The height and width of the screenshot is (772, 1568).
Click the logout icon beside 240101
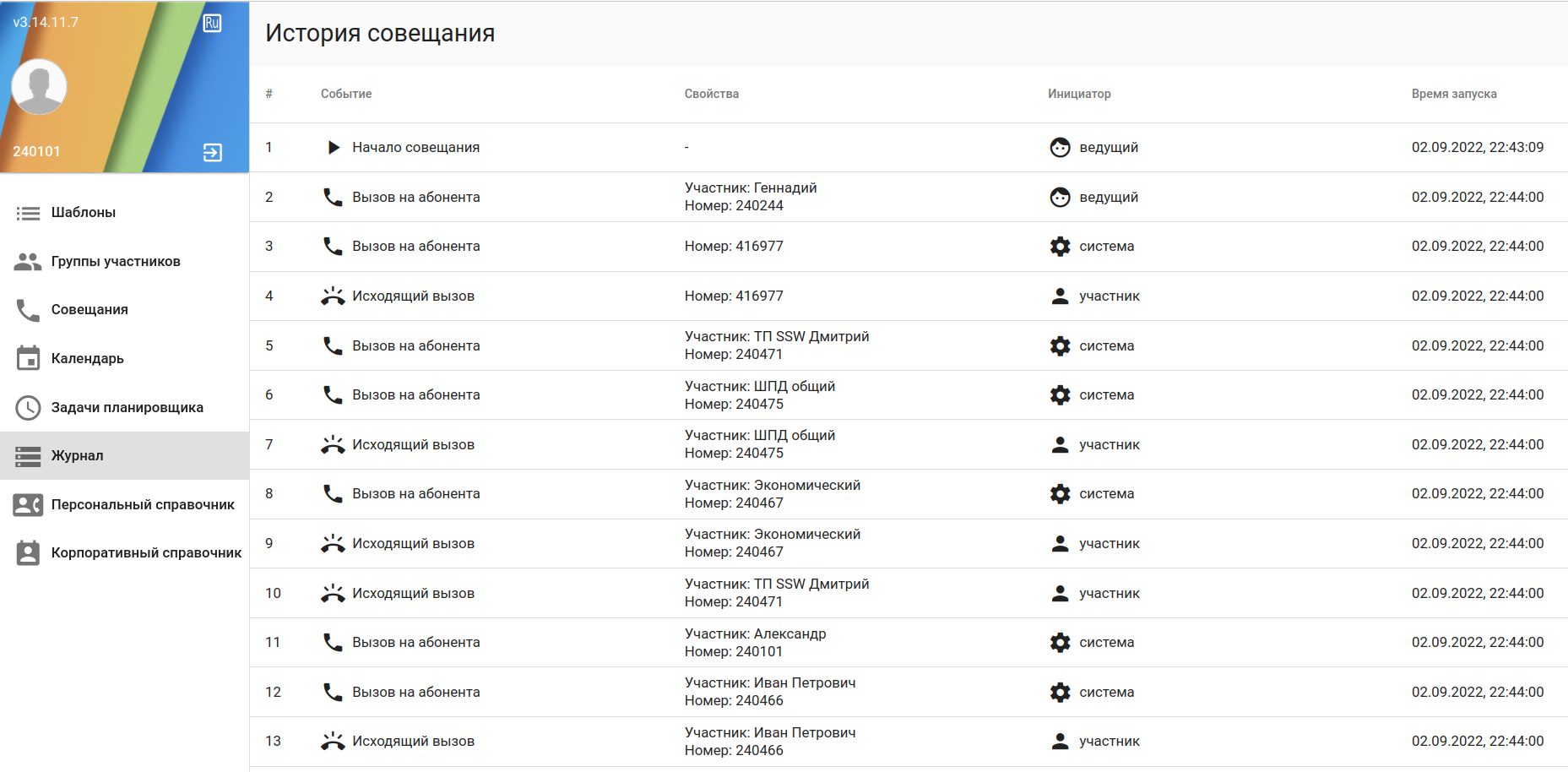pyautogui.click(x=213, y=152)
